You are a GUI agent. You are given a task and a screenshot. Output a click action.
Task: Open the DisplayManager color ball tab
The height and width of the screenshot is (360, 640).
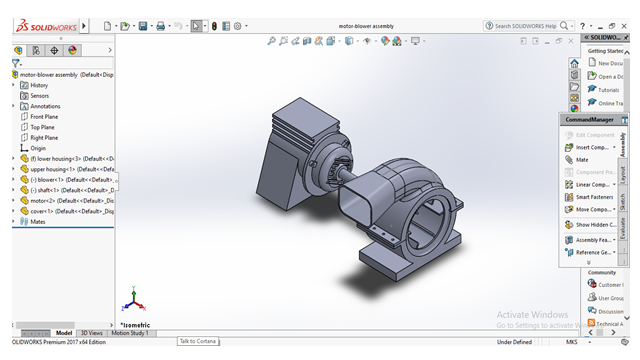pos(72,50)
